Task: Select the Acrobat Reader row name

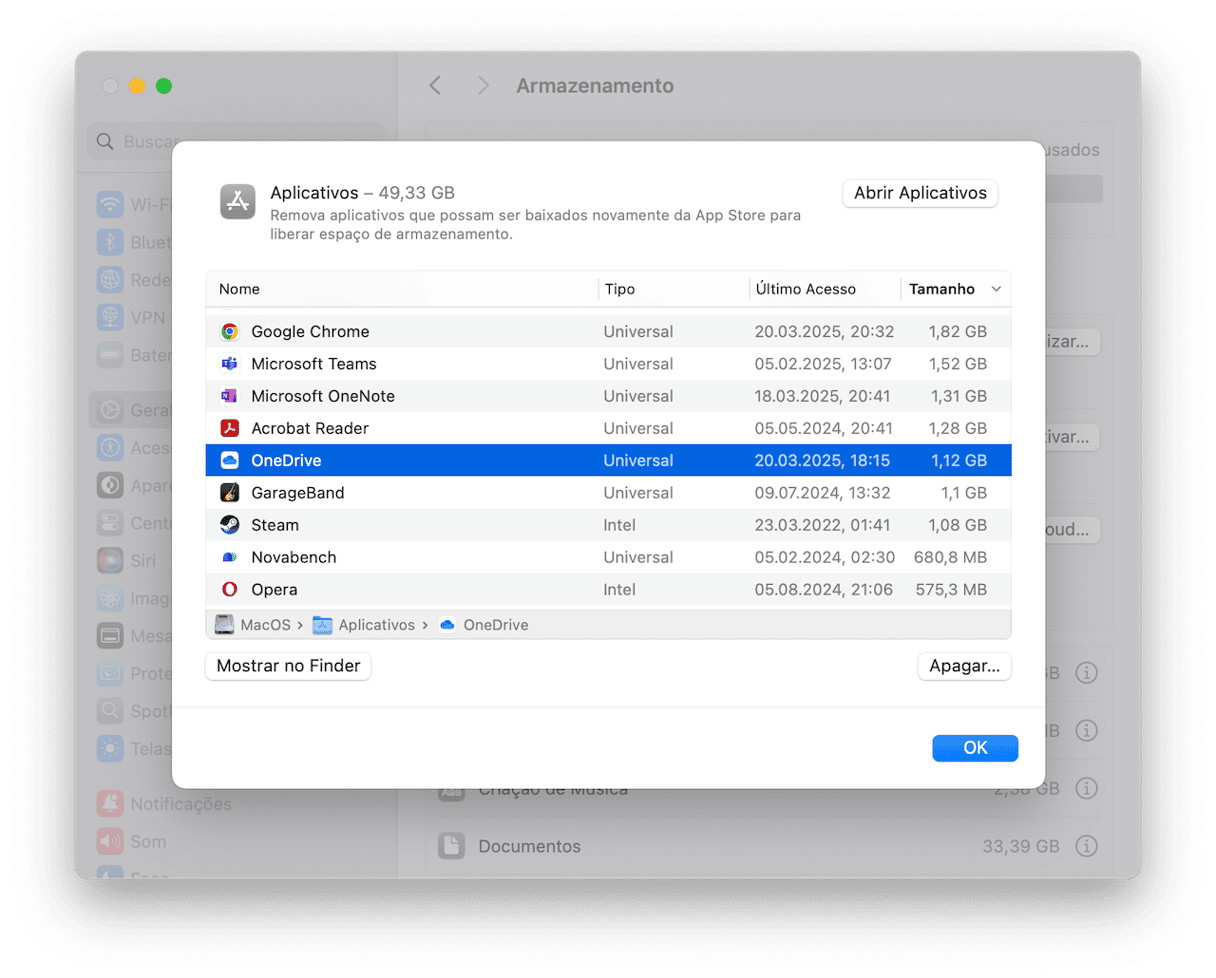Action: point(310,428)
